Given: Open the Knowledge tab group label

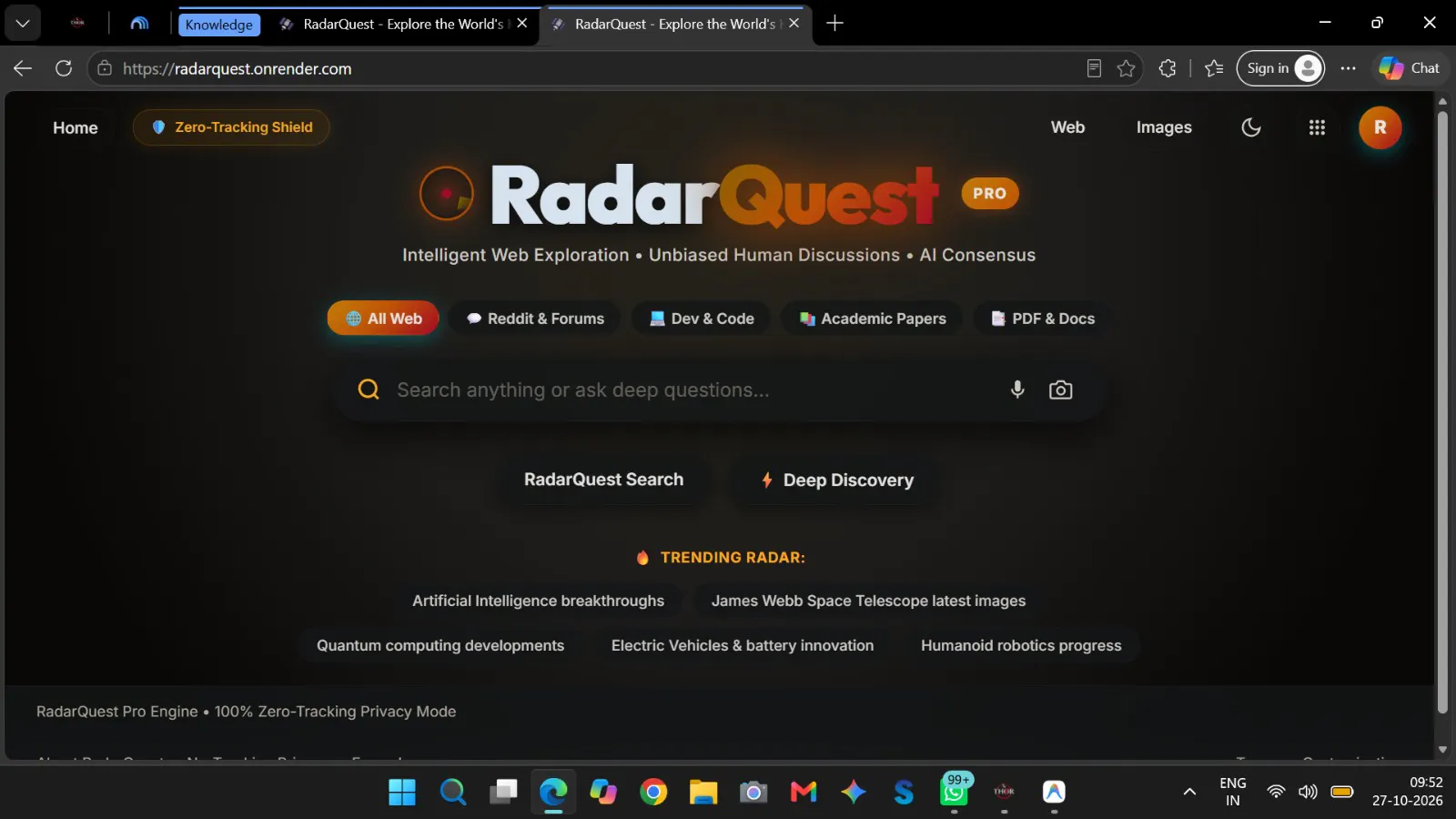Looking at the screenshot, I should (x=218, y=25).
